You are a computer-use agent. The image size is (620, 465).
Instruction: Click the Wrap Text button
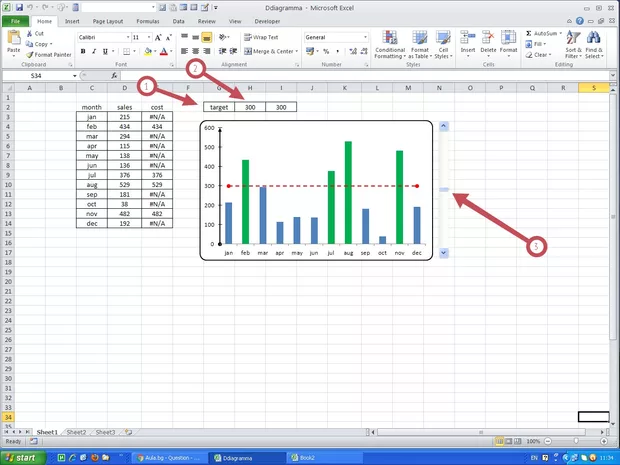pyautogui.click(x=261, y=37)
